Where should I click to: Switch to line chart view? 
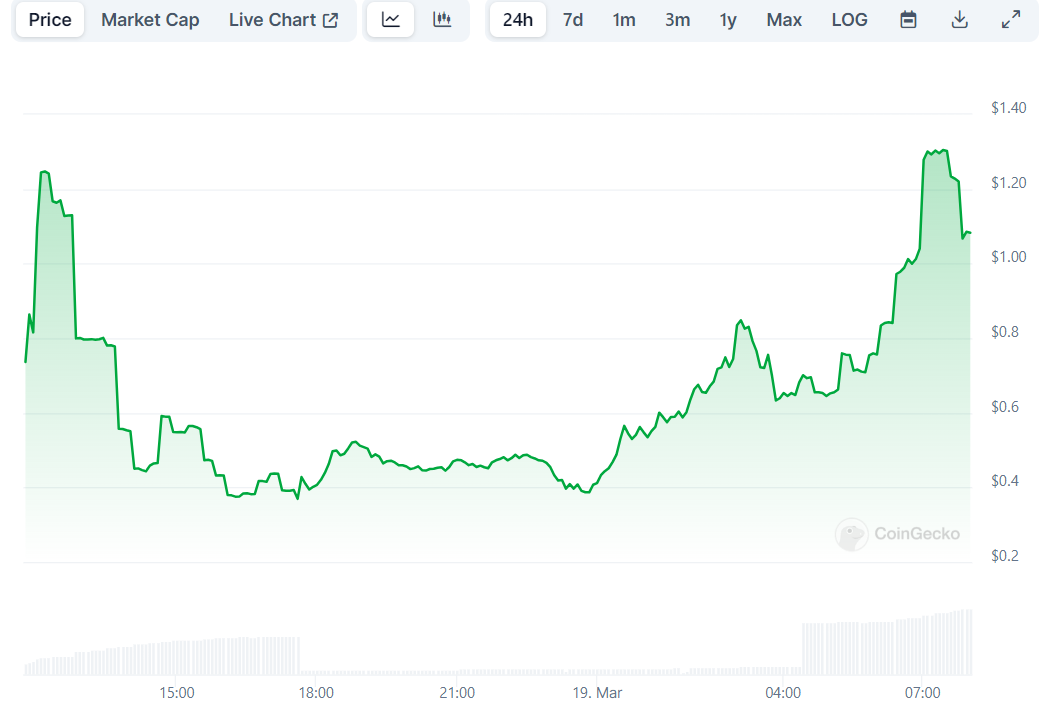pos(391,20)
